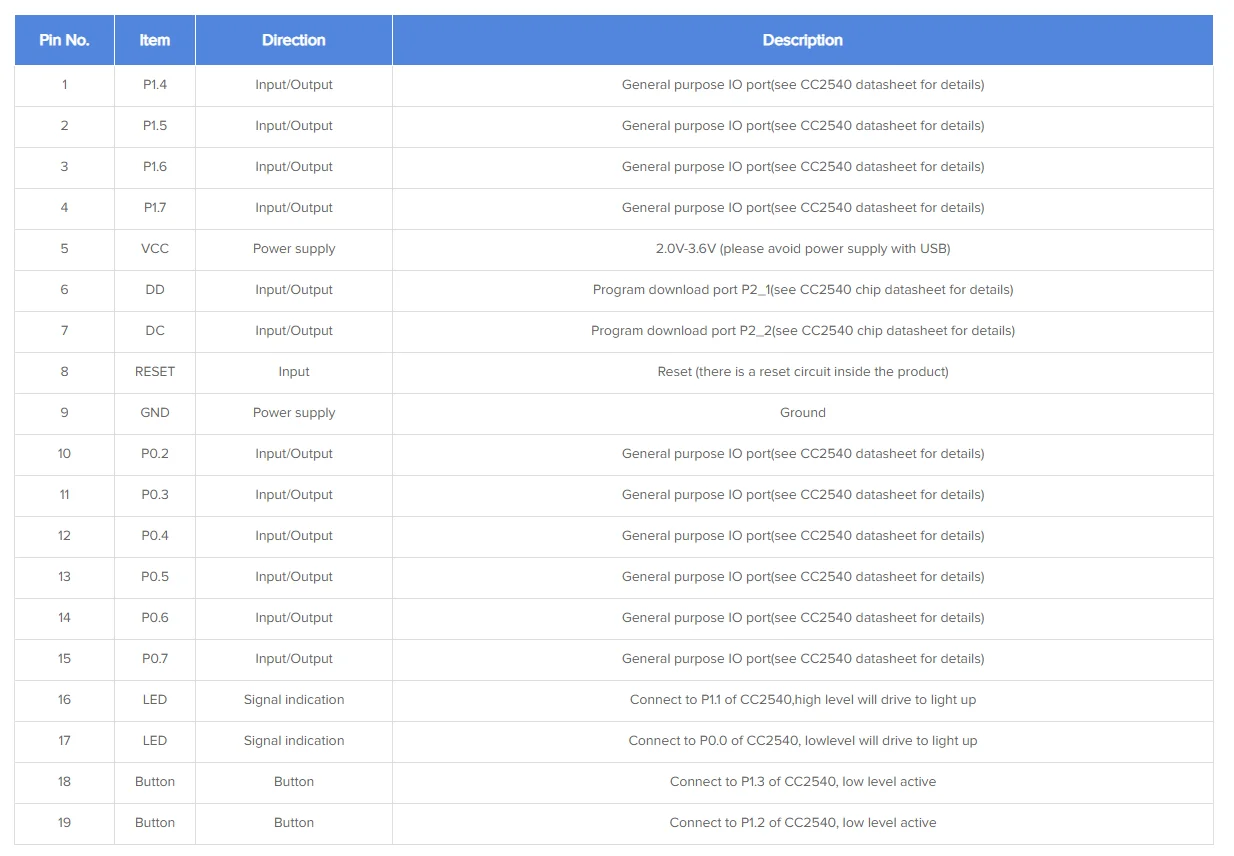Click the "Connect to P1.2 of CC2540" description
This screenshot has height=856, width=1234.
803,823
